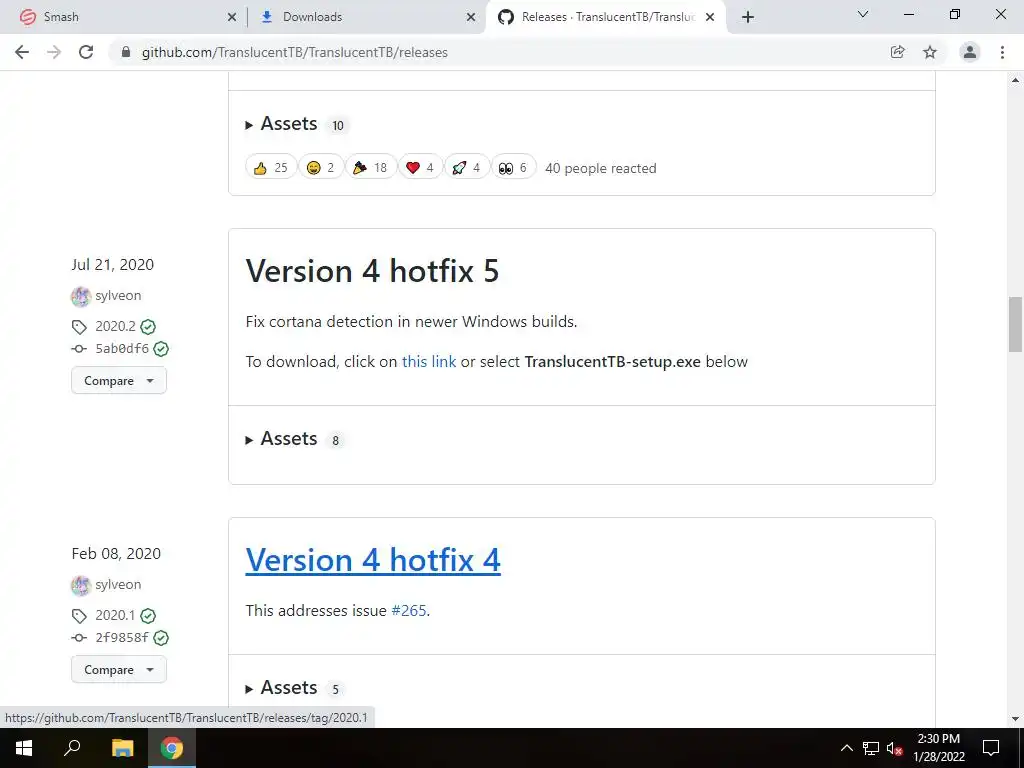Click the network tray icon
This screenshot has height=768, width=1024.
[x=871, y=748]
